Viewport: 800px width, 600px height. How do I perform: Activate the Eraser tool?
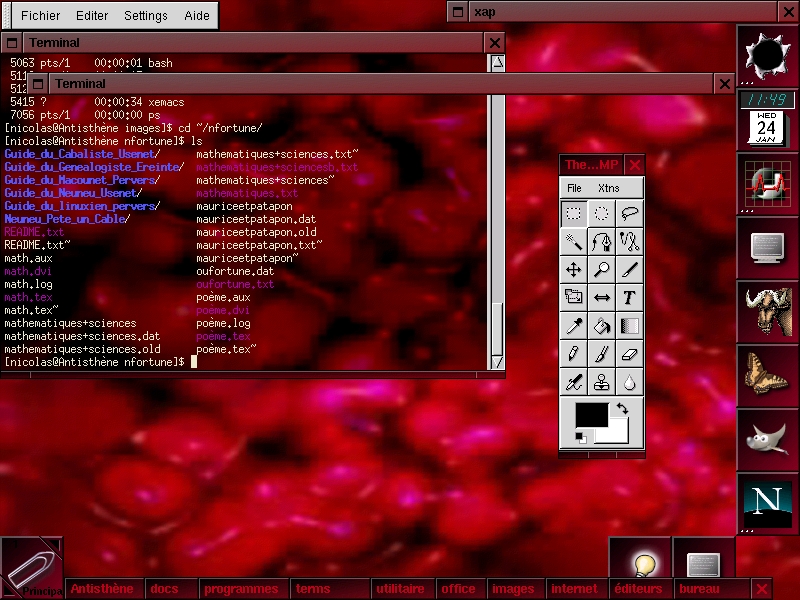coord(629,353)
